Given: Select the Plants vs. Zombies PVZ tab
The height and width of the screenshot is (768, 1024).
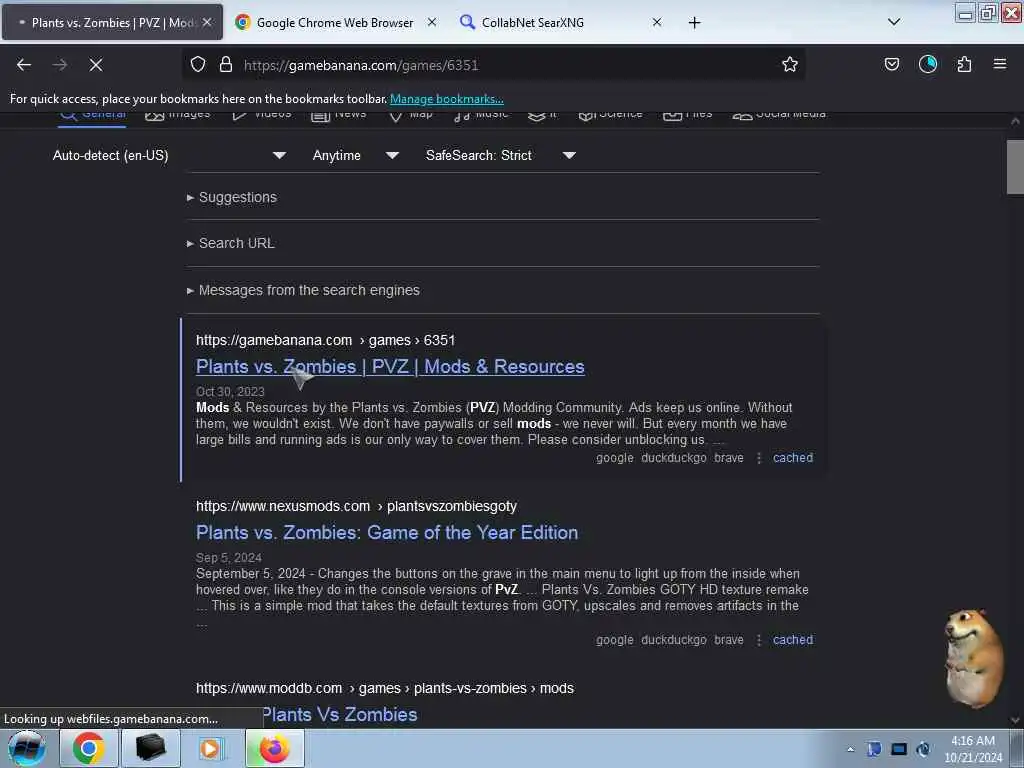Looking at the screenshot, I should (112, 23).
